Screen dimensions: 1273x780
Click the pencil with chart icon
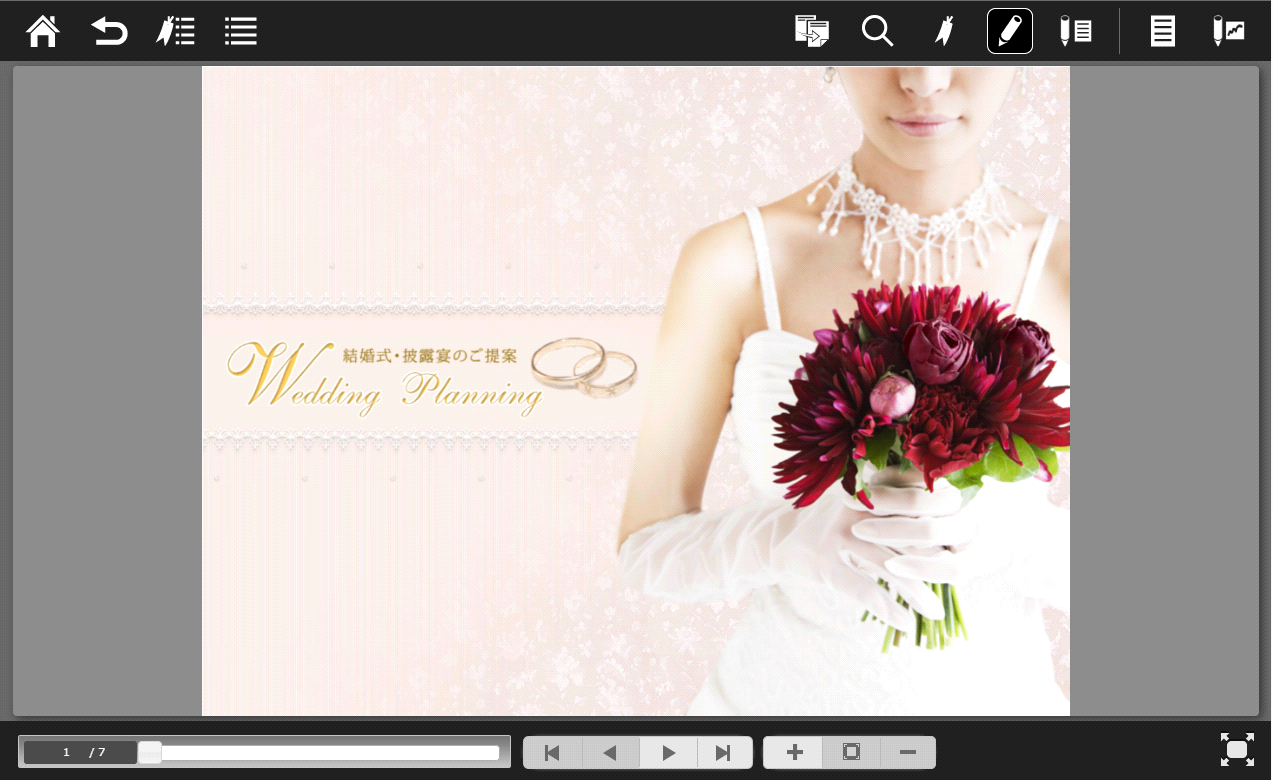[x=1228, y=31]
